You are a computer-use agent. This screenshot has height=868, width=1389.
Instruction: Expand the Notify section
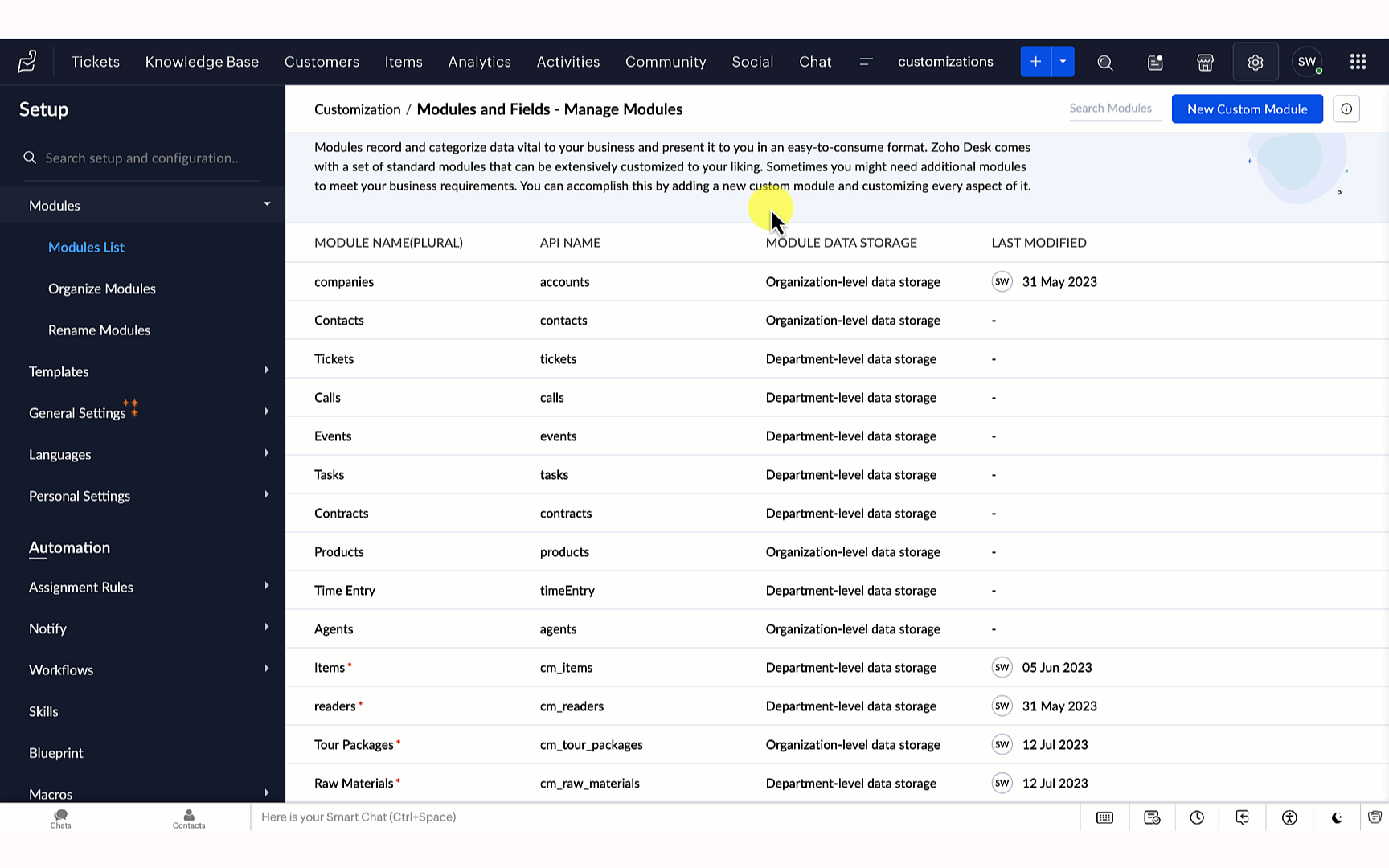pyautogui.click(x=267, y=627)
